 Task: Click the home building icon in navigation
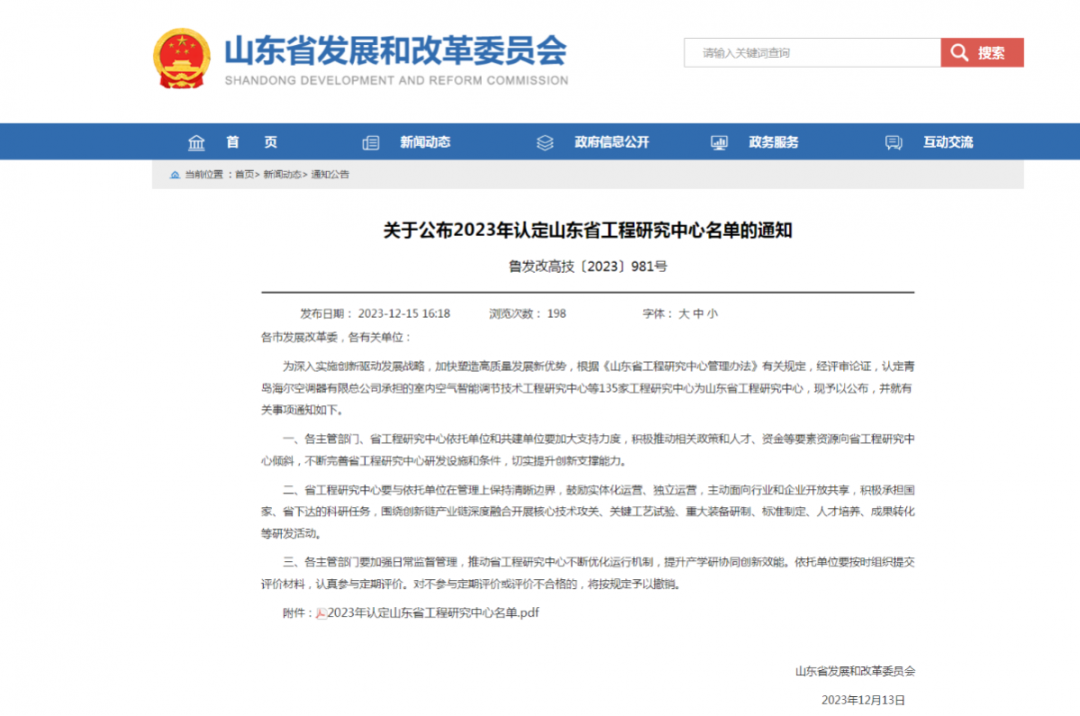pos(197,143)
